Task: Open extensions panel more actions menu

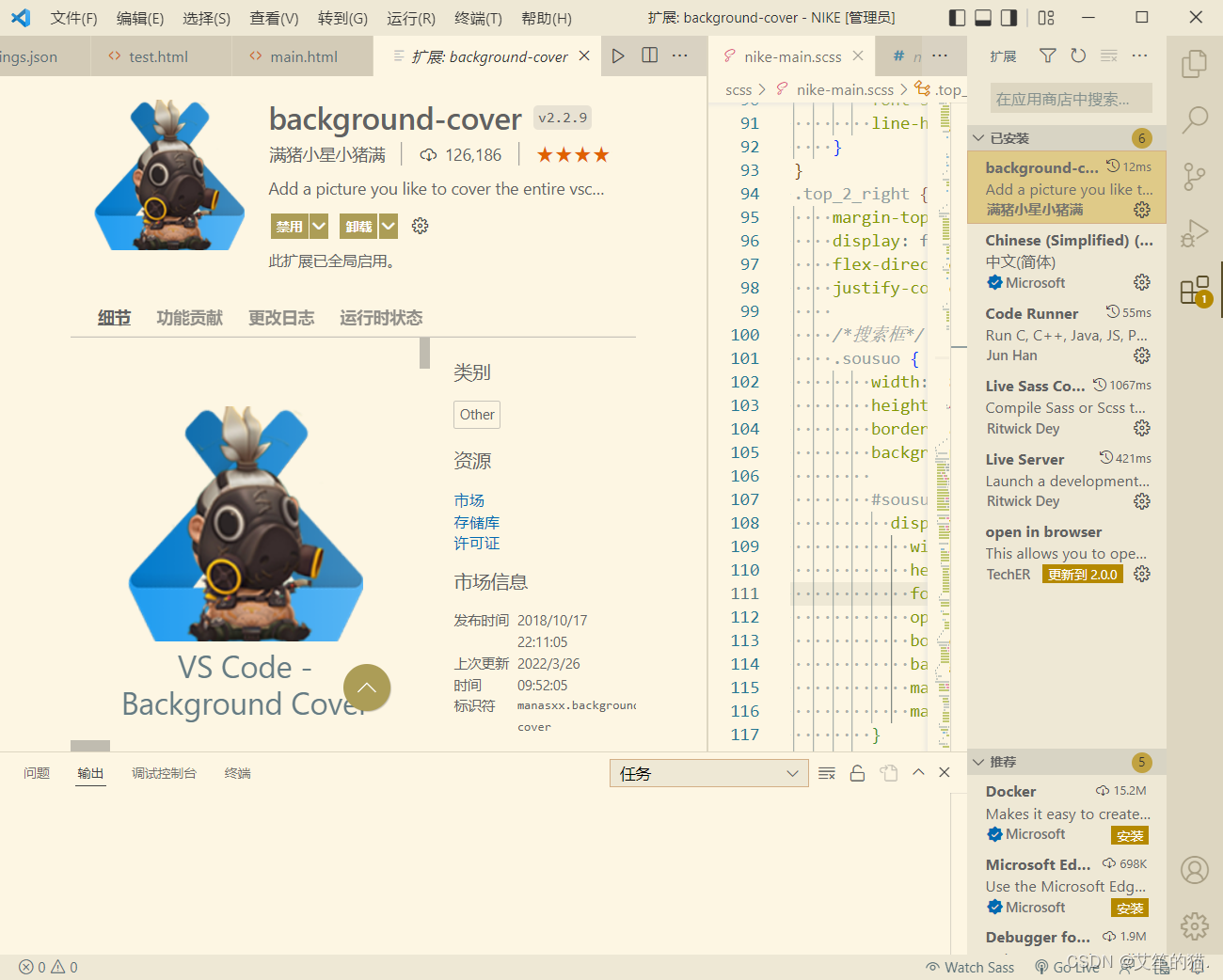Action: pyautogui.click(x=1139, y=56)
